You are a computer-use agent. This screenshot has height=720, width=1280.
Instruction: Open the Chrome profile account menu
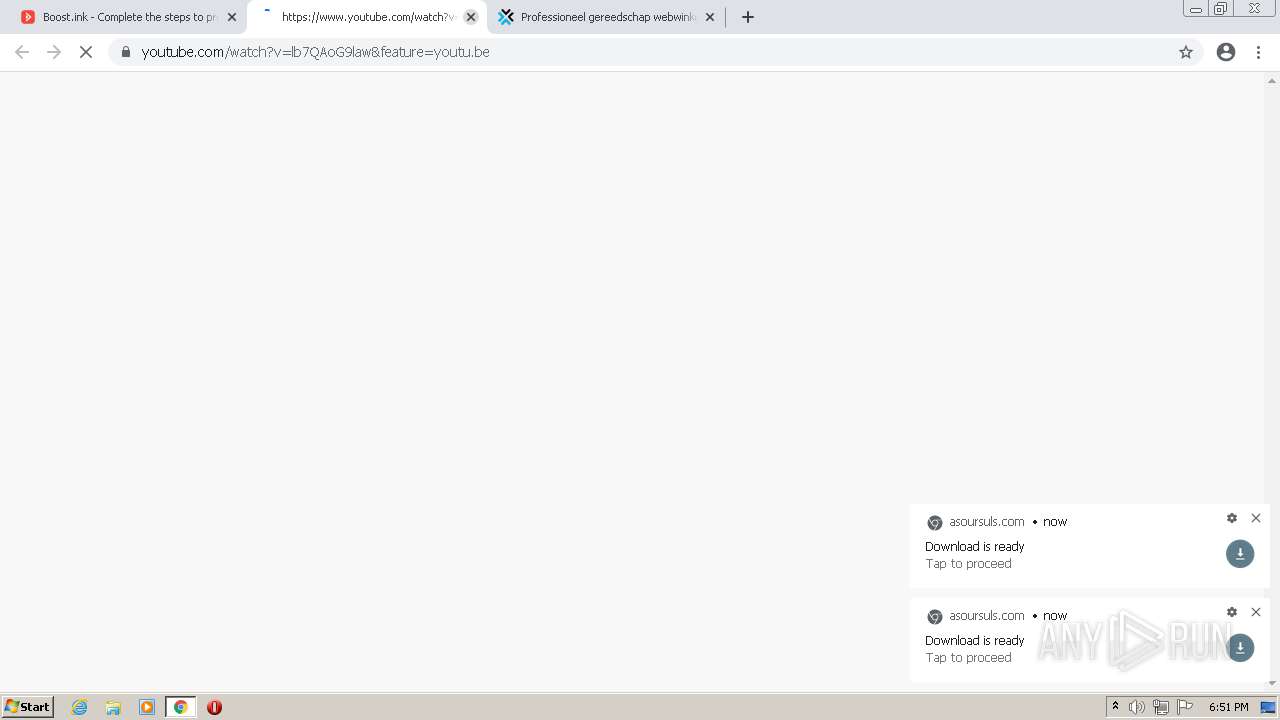point(1226,52)
